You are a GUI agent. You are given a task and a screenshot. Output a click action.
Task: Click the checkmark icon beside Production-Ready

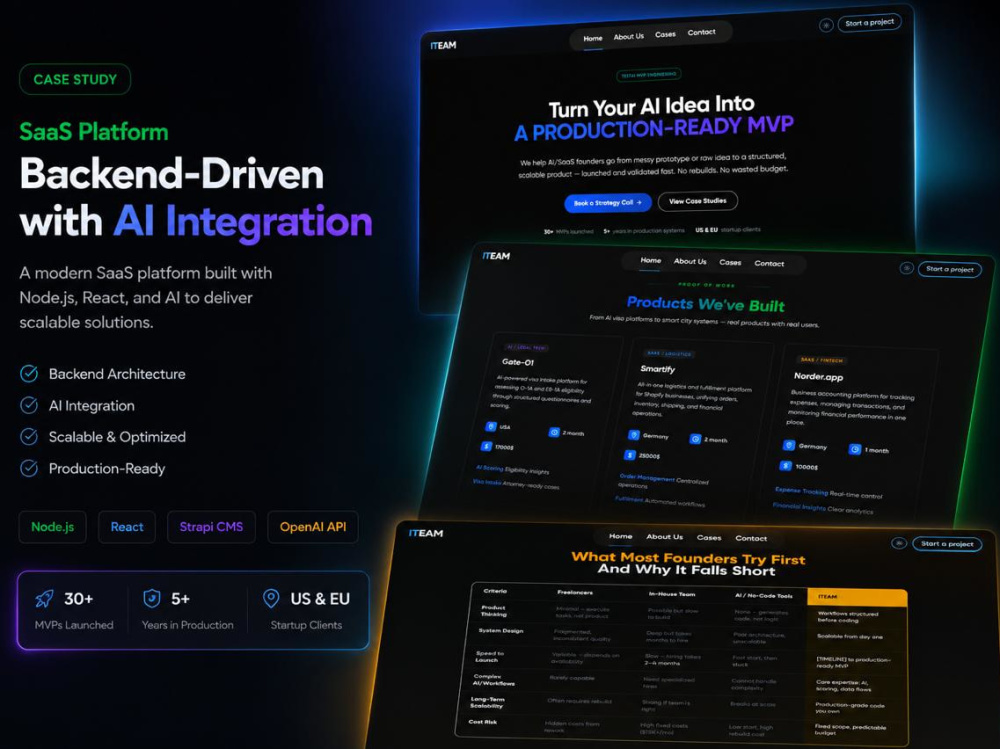click(29, 468)
